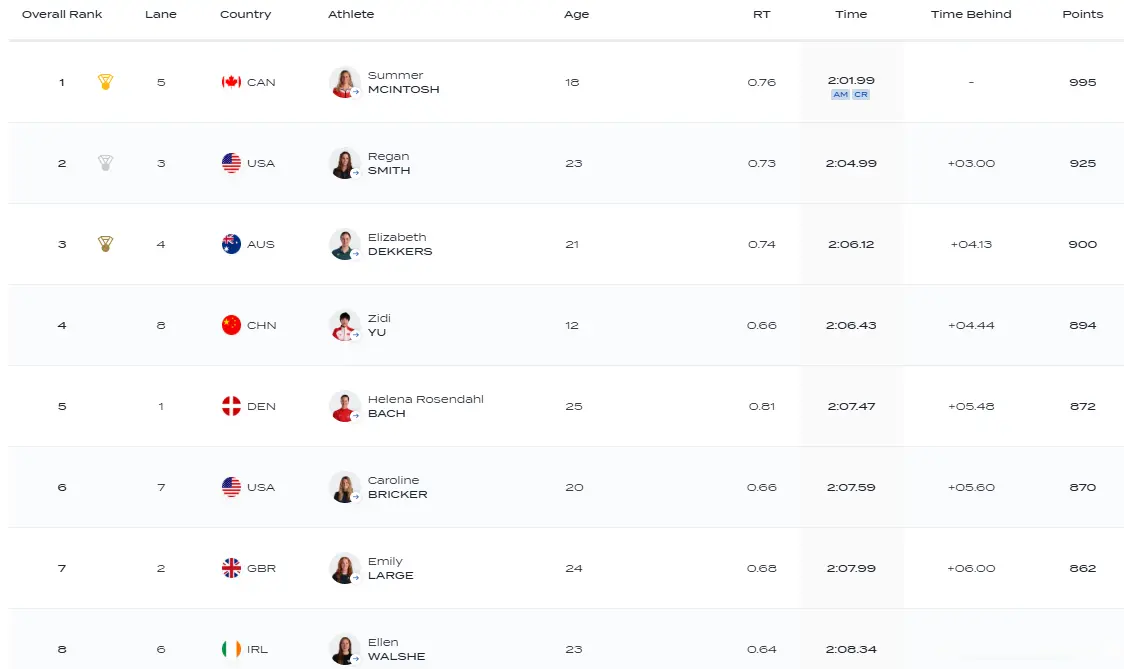Open Helena Rosendahl Bach's profile link
This screenshot has height=669, width=1124.
(x=425, y=406)
